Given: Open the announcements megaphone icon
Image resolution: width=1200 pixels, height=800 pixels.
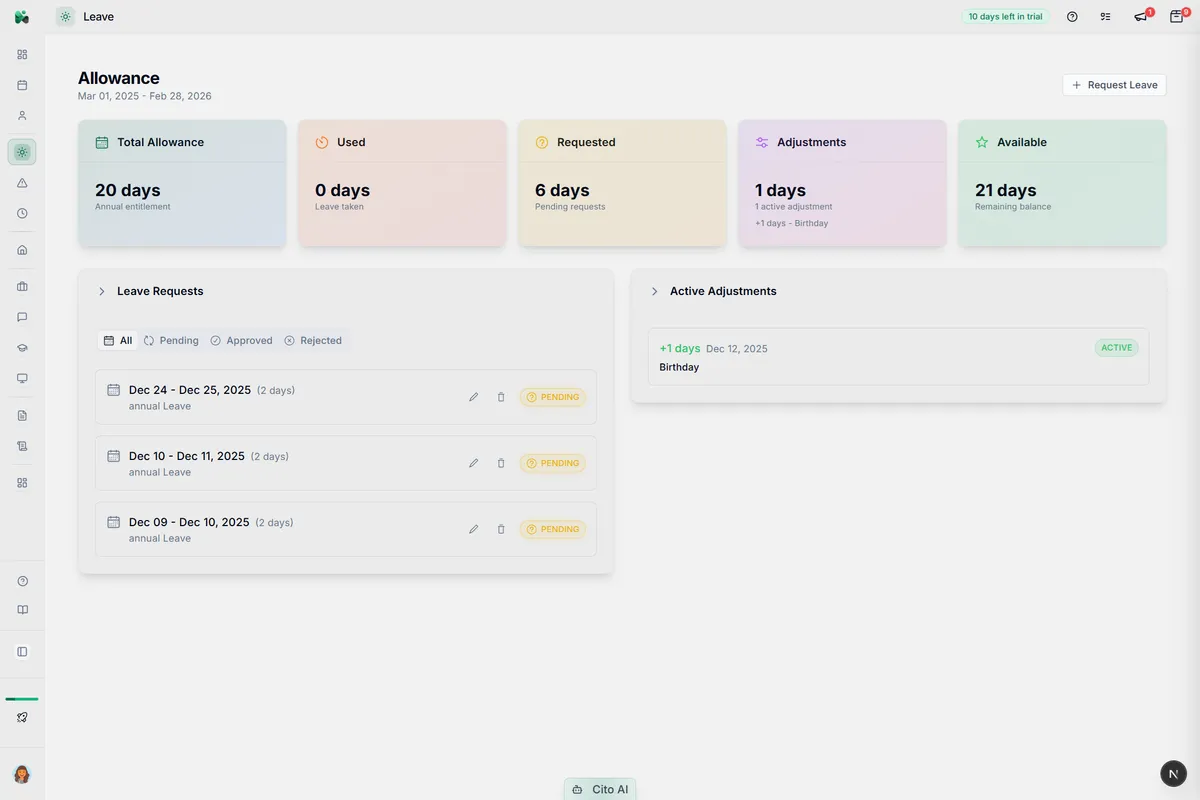Looking at the screenshot, I should (1141, 16).
